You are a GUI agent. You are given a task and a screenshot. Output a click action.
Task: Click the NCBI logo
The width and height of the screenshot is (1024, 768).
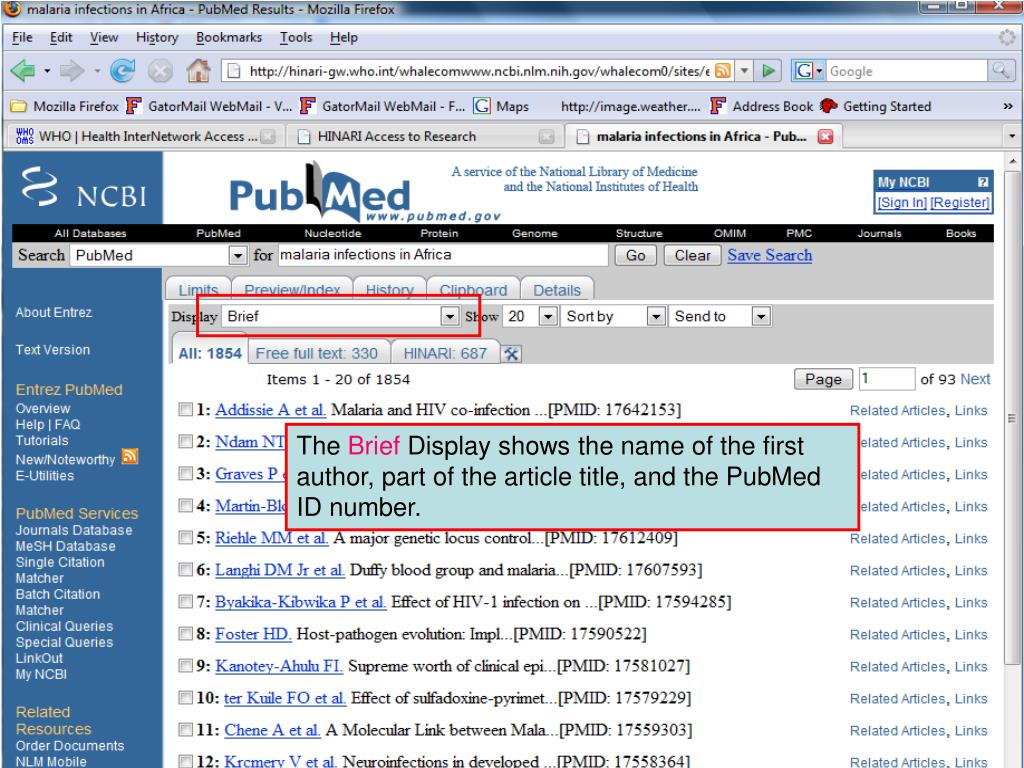[x=83, y=188]
